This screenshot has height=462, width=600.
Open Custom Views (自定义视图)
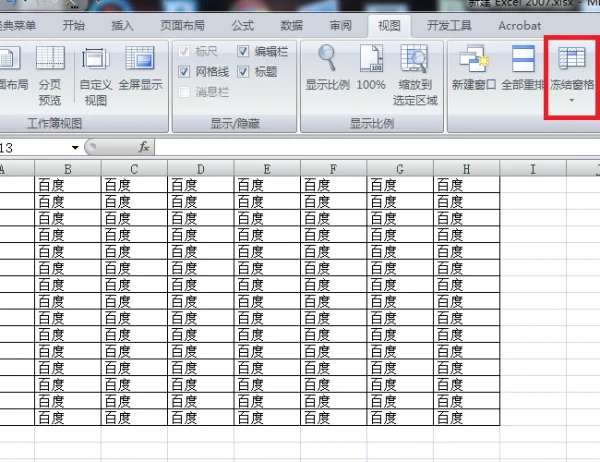[95, 76]
